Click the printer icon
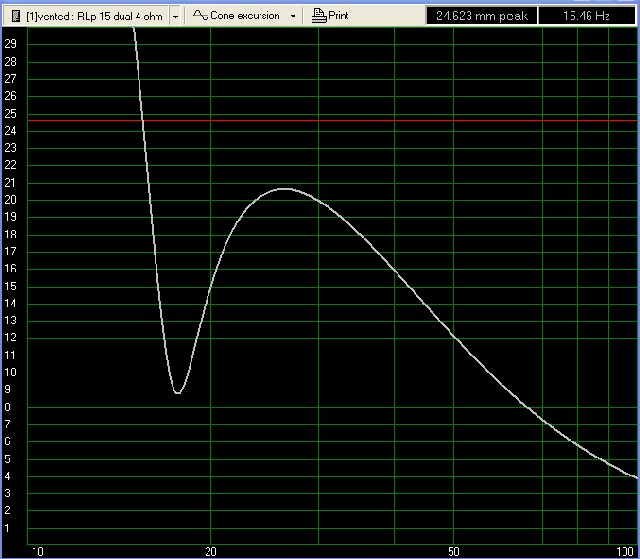Image resolution: width=640 pixels, height=559 pixels. (x=319, y=16)
